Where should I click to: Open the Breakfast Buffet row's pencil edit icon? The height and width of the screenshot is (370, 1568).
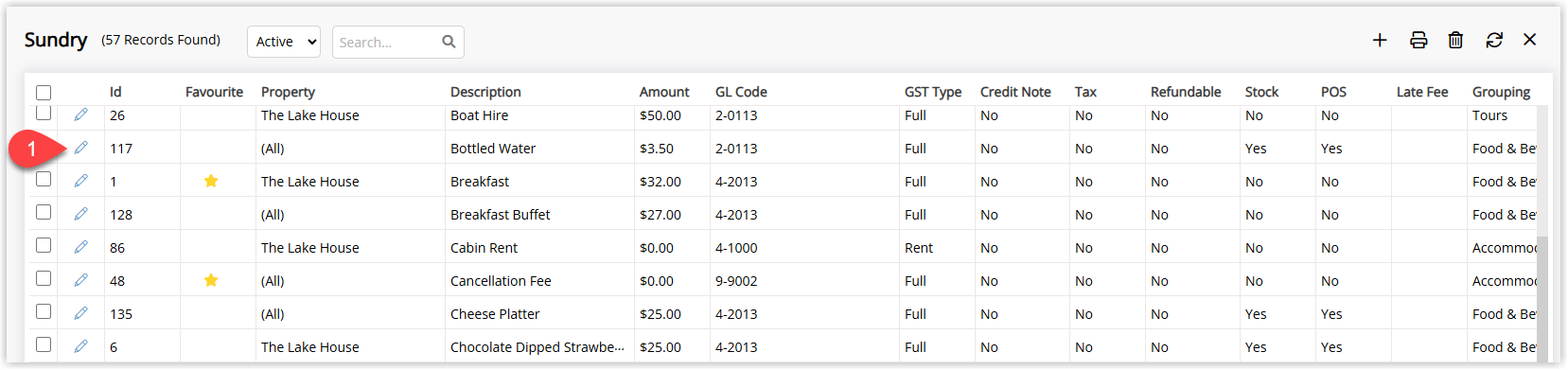81,214
